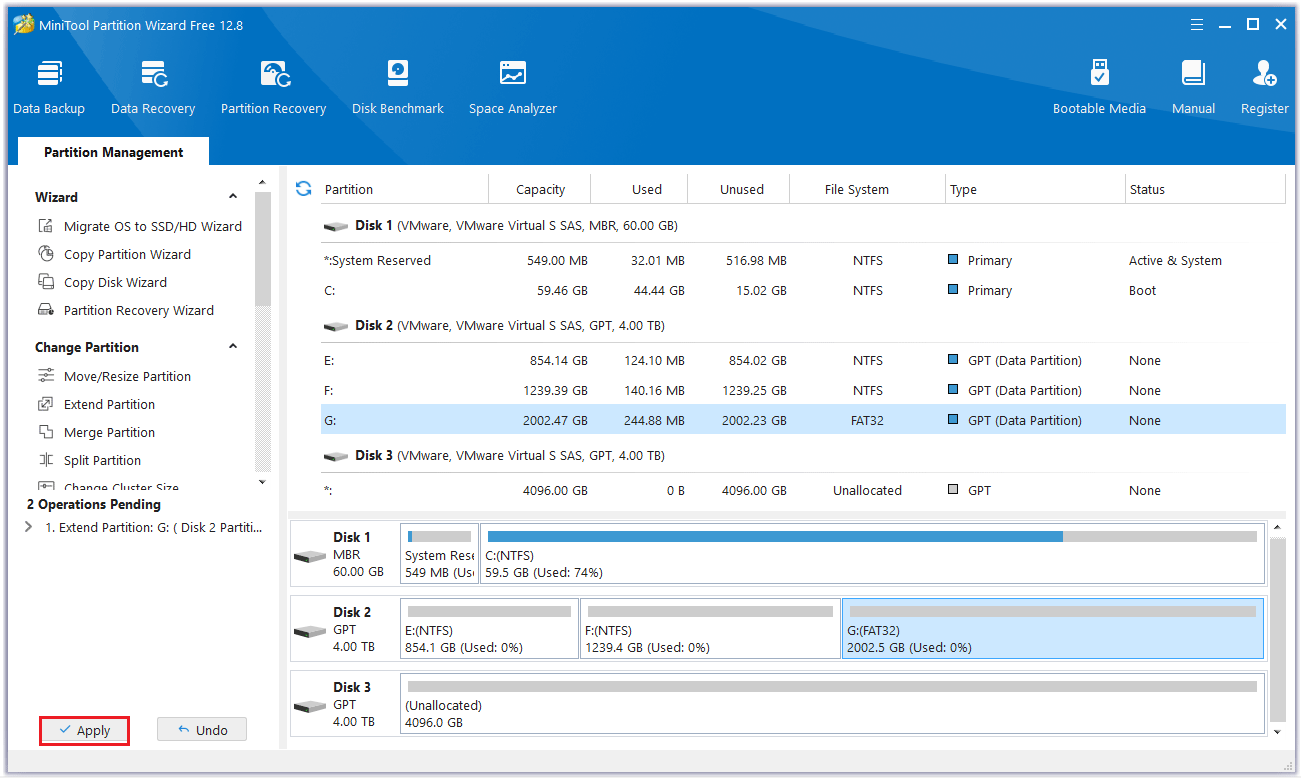Viewport: 1301px width, 778px height.
Task: Collapse the Wizard section
Action: click(233, 197)
